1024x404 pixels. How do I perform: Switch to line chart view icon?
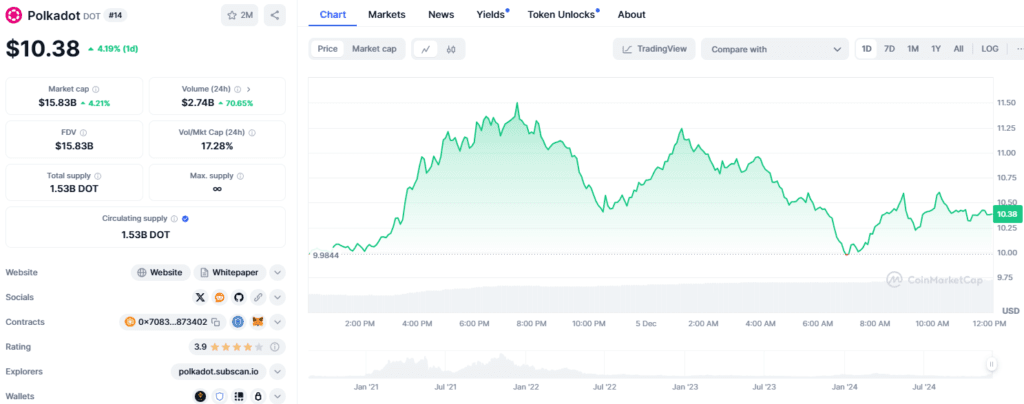coord(426,49)
